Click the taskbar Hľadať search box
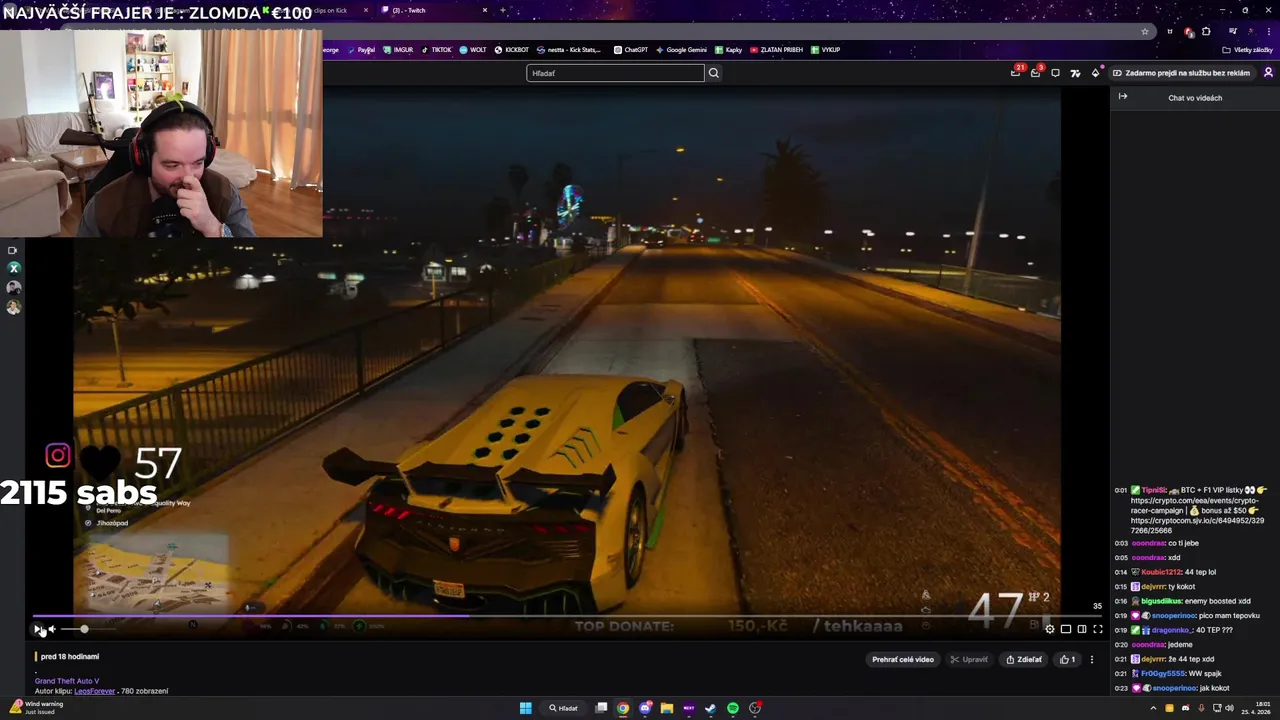This screenshot has width=1280, height=720. click(x=563, y=708)
